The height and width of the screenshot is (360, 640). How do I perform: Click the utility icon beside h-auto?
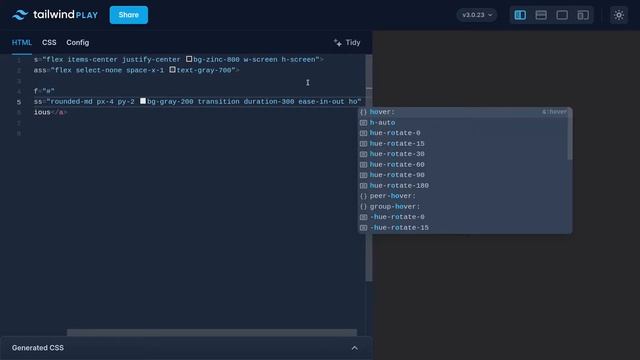(x=363, y=122)
